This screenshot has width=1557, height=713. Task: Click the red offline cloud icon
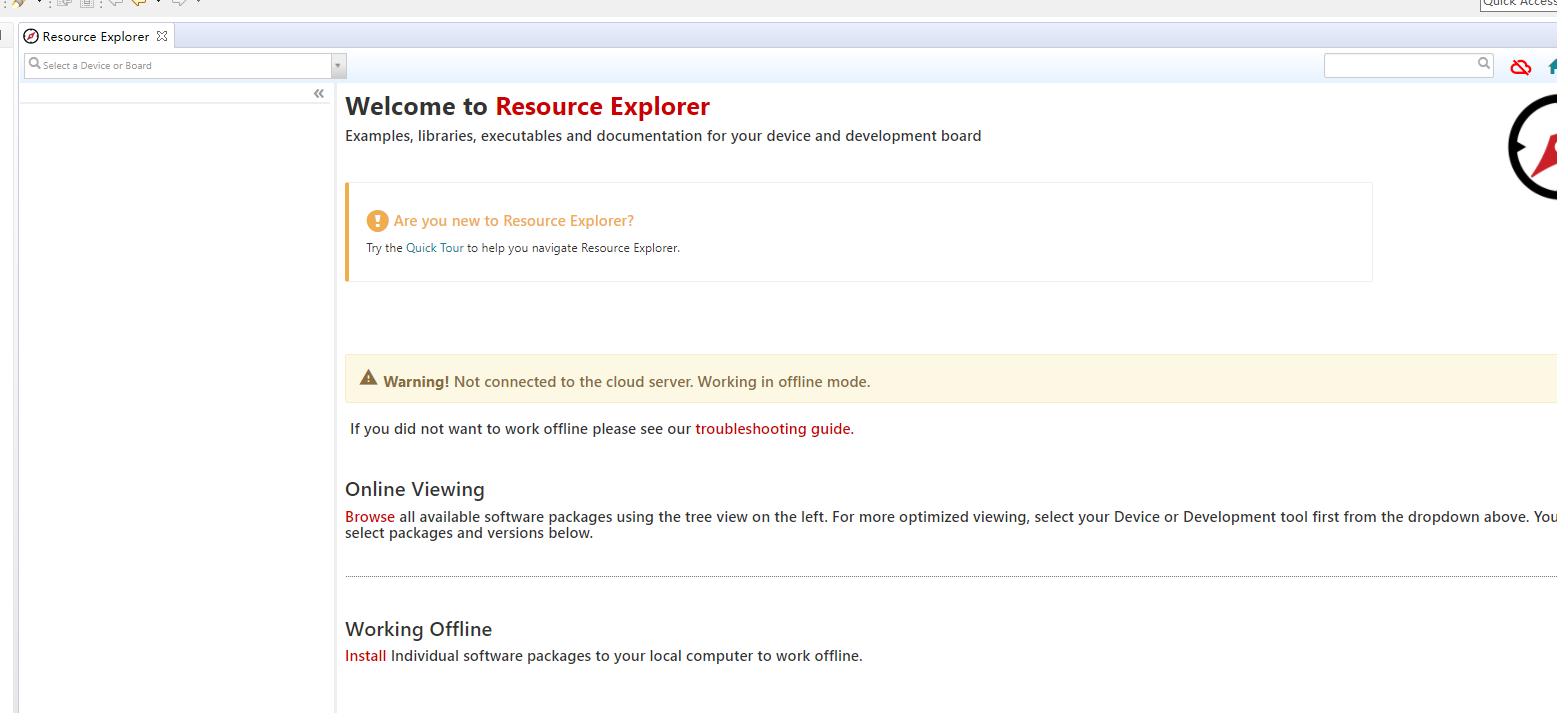[x=1520, y=67]
